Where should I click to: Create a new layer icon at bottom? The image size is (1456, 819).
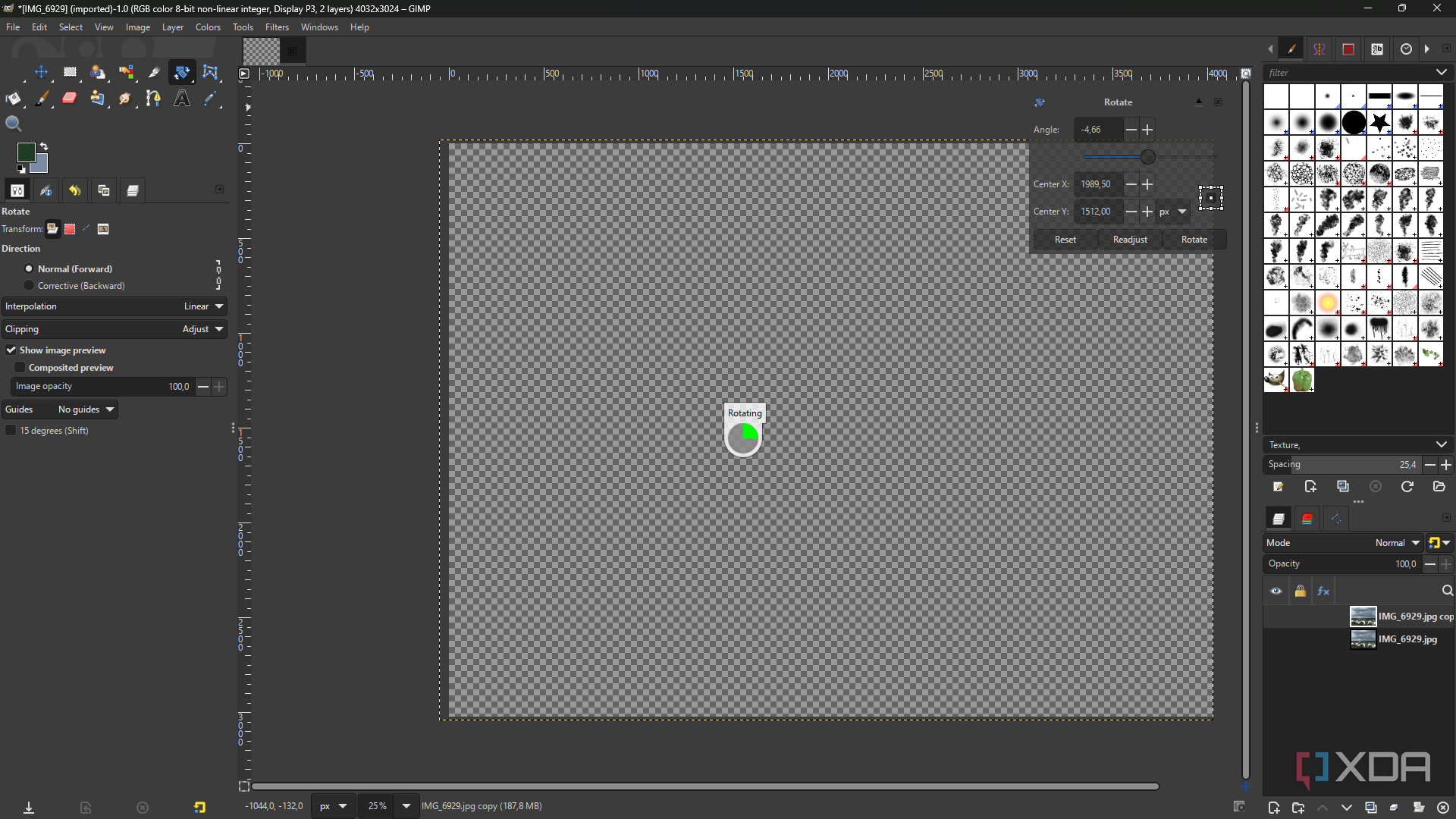(1274, 808)
